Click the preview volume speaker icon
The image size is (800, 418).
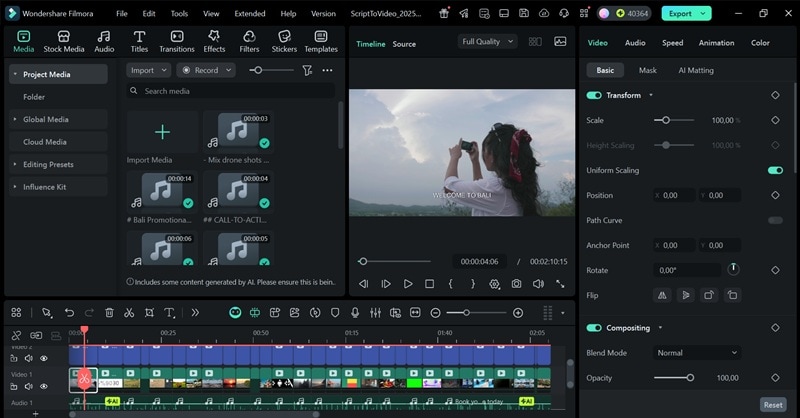point(538,284)
